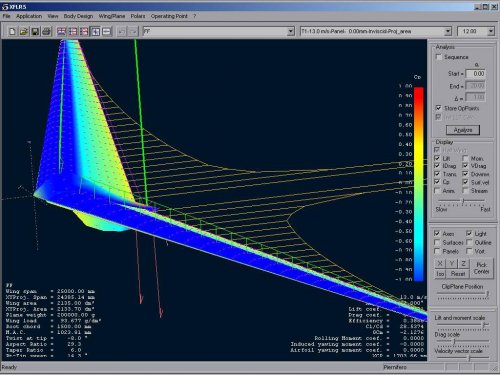Image resolution: width=500 pixels, height=375 pixels.
Task: Open the Wing/Plane menu
Action: click(112, 16)
